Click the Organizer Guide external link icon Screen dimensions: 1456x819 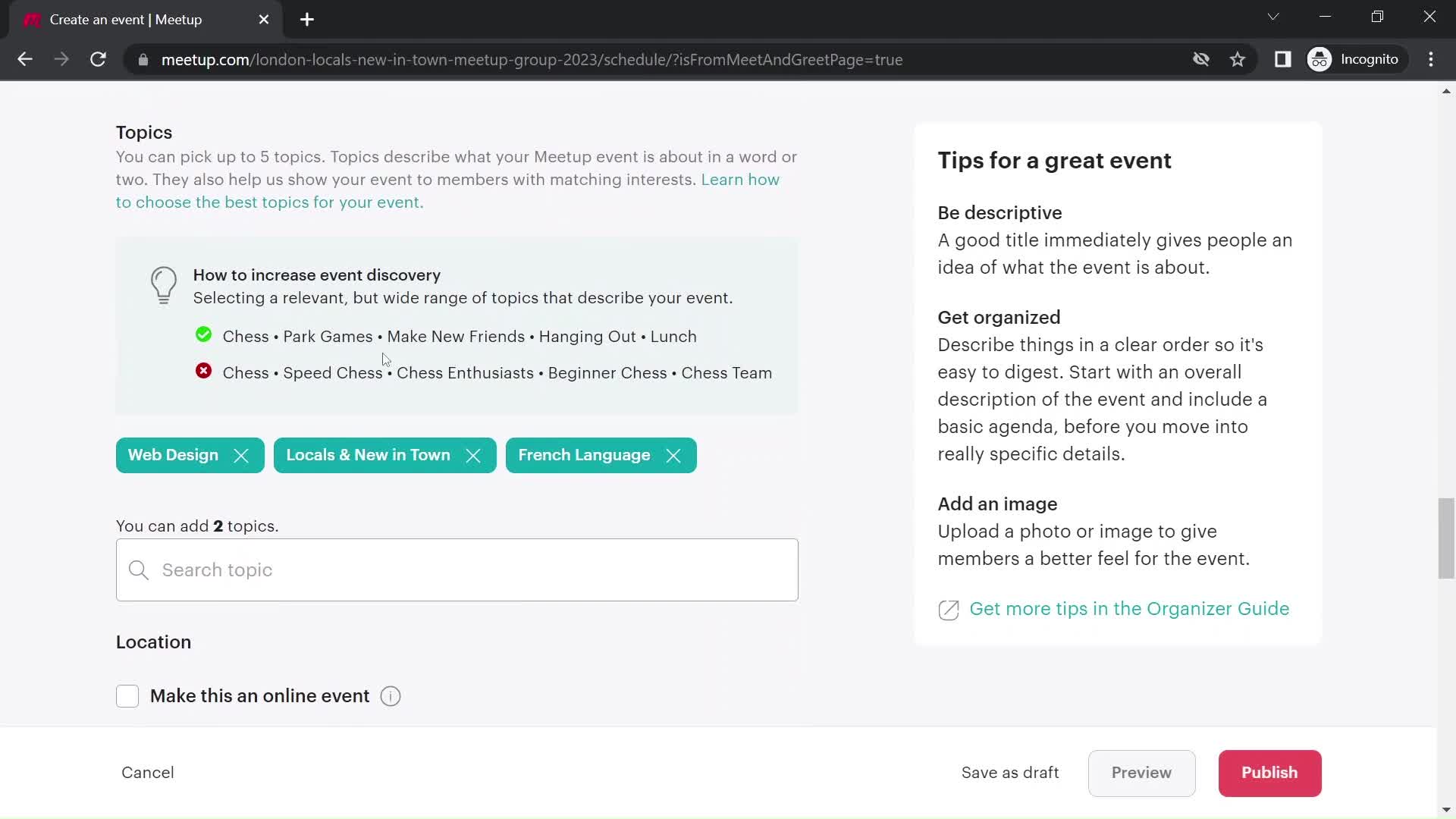pos(948,609)
